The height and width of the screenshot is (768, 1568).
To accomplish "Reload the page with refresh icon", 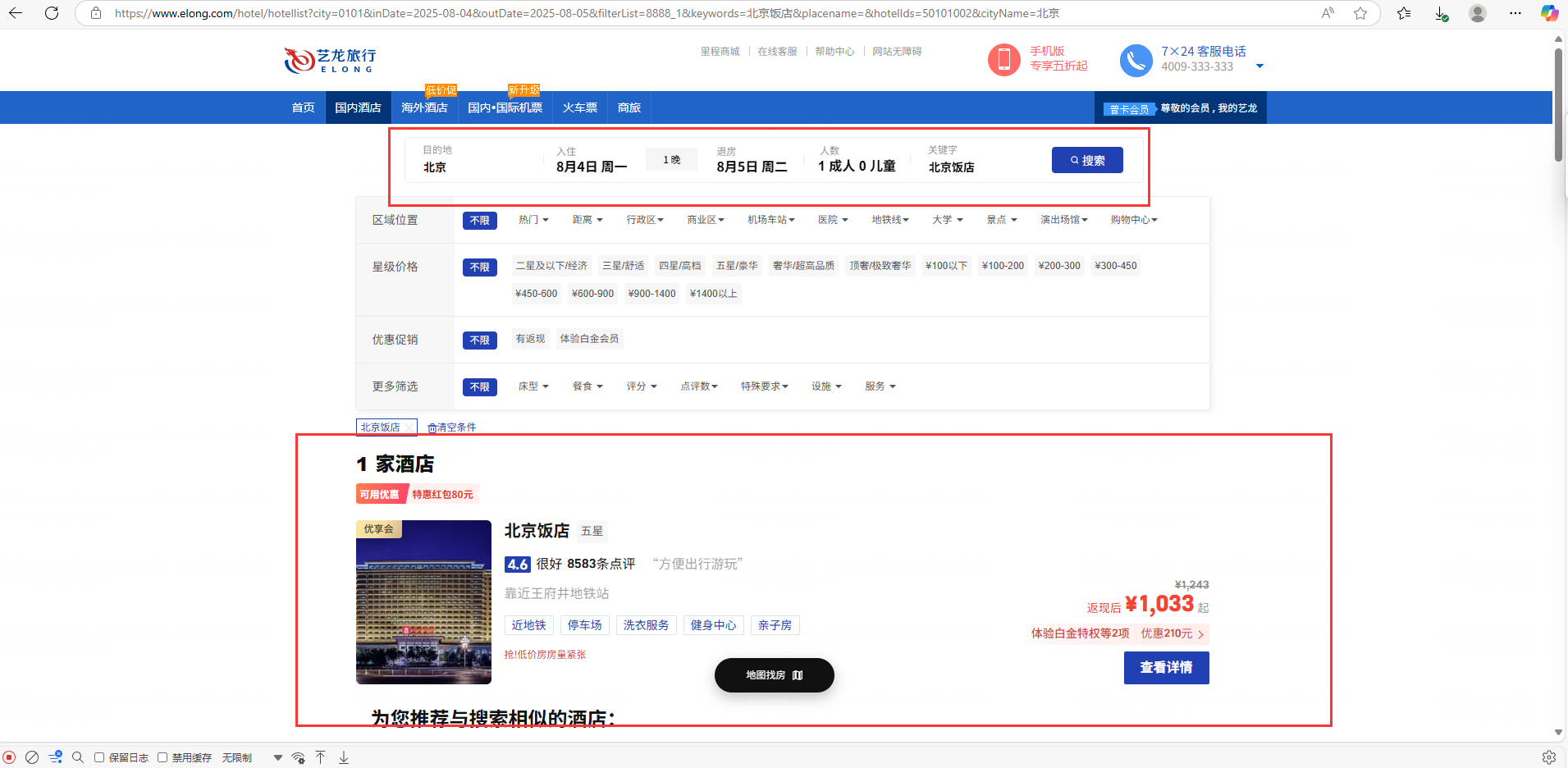I will click(x=52, y=13).
